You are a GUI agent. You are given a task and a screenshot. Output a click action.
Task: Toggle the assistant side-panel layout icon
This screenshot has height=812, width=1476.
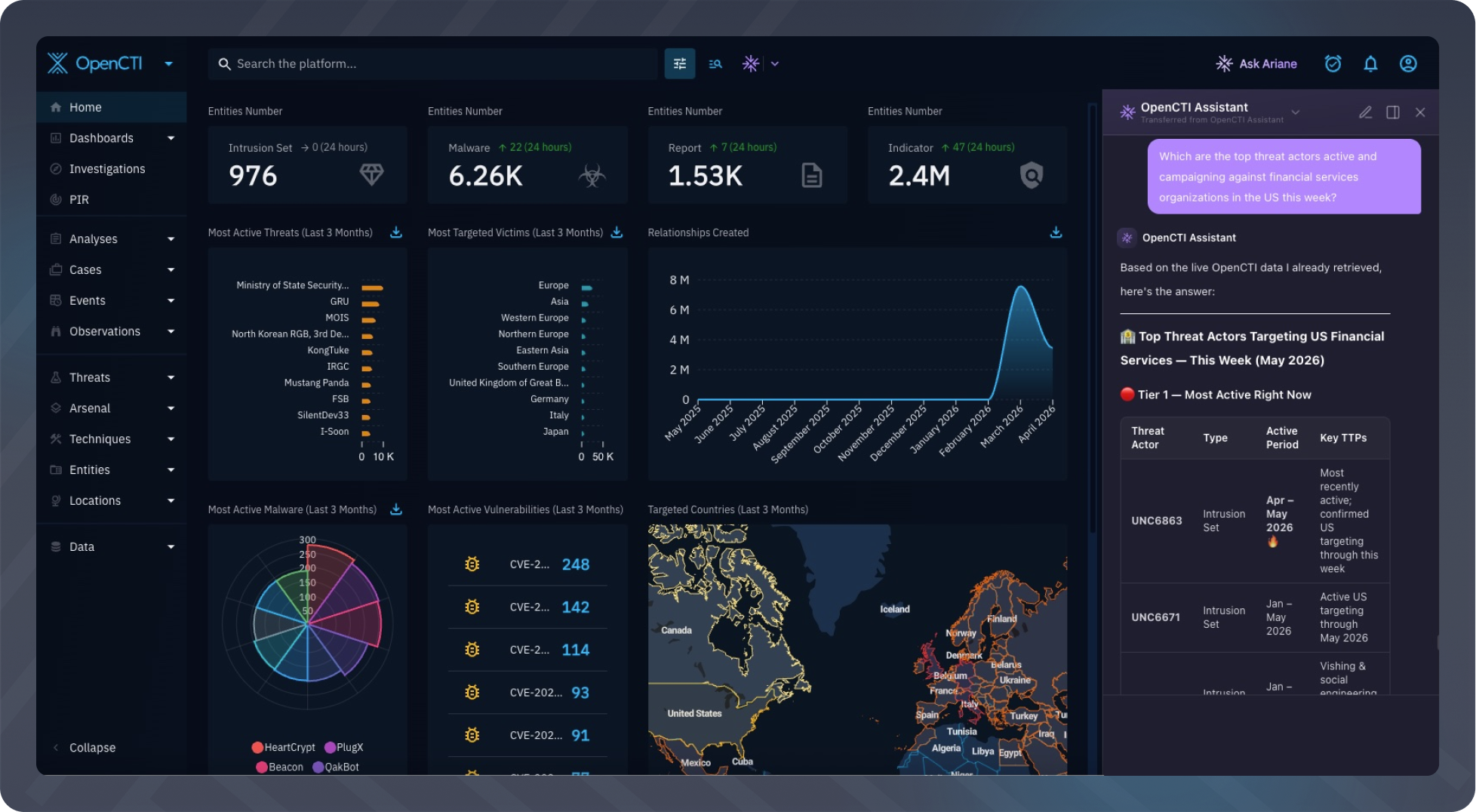point(1393,112)
